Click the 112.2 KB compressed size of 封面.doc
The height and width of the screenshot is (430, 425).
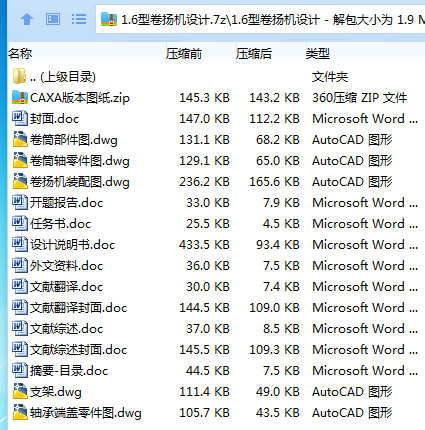(274, 119)
